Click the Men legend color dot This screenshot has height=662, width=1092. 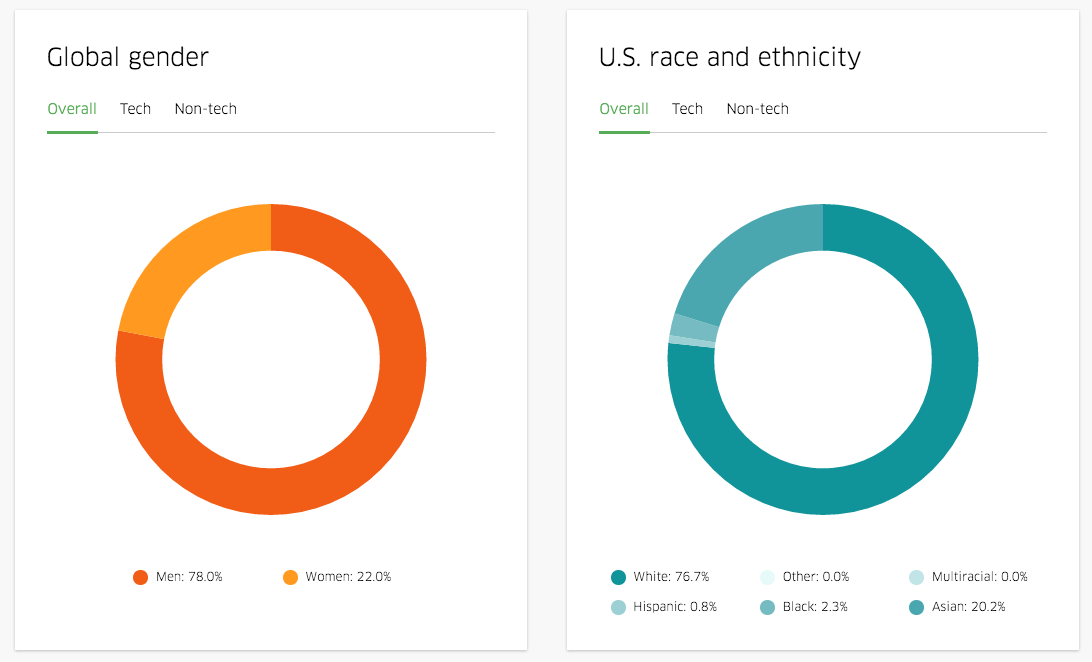tap(141, 577)
